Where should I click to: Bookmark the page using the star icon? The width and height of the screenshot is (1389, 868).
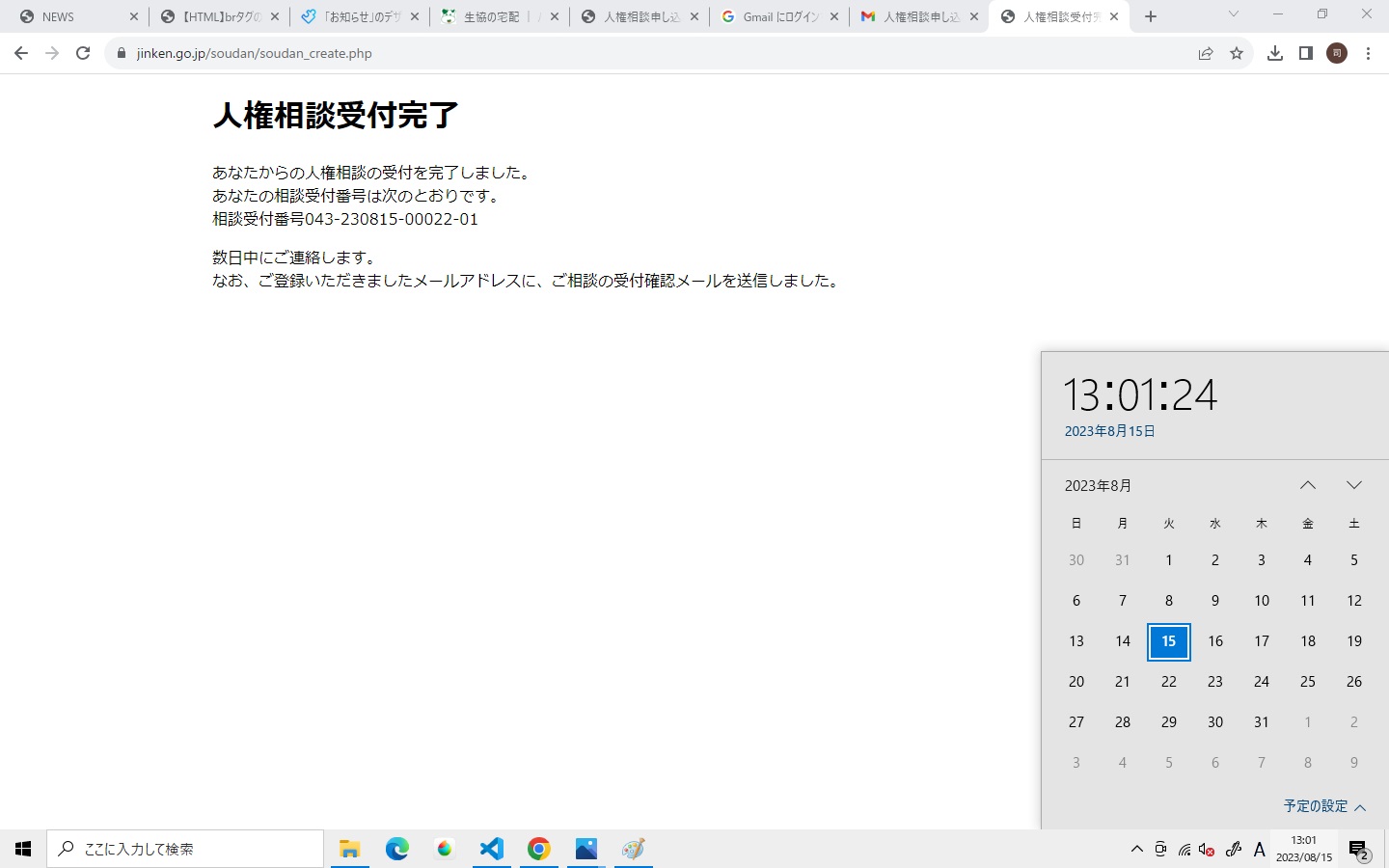tap(1237, 53)
